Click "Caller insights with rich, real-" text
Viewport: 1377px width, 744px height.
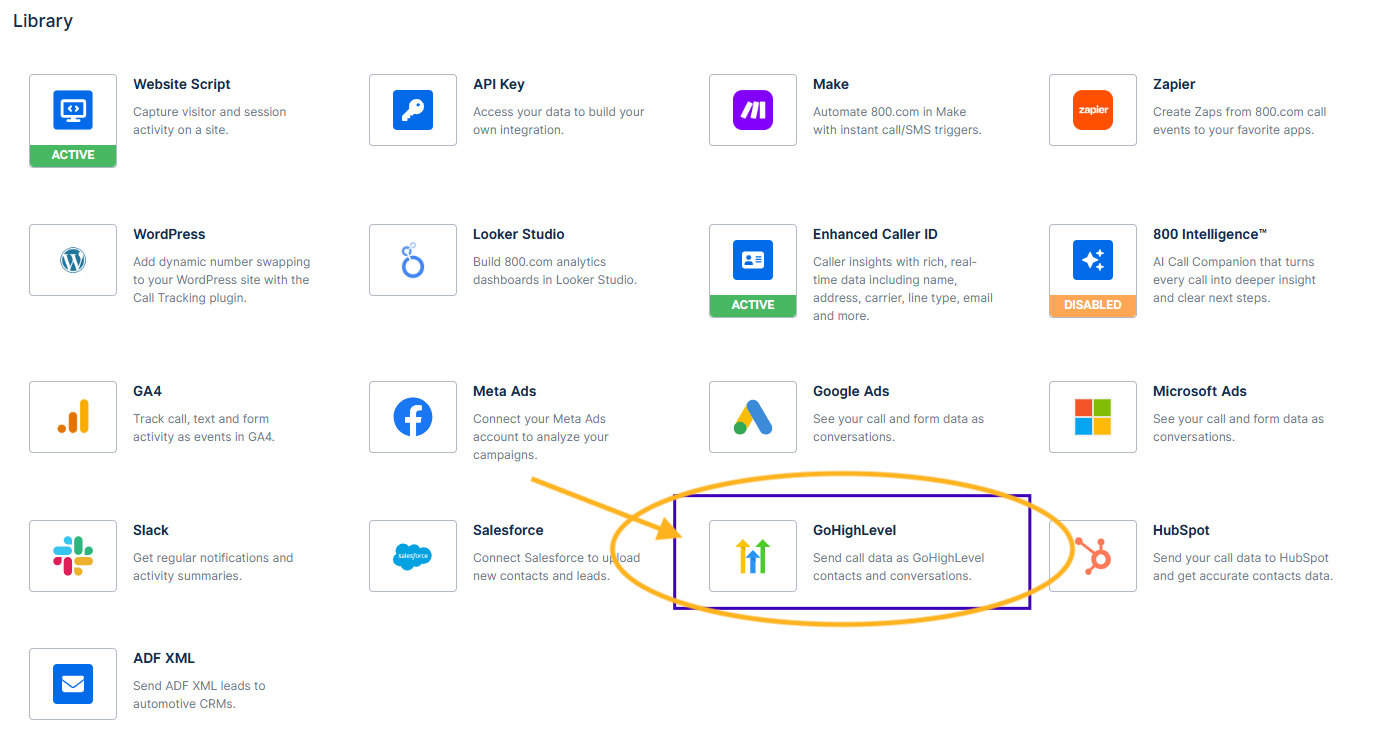895,262
